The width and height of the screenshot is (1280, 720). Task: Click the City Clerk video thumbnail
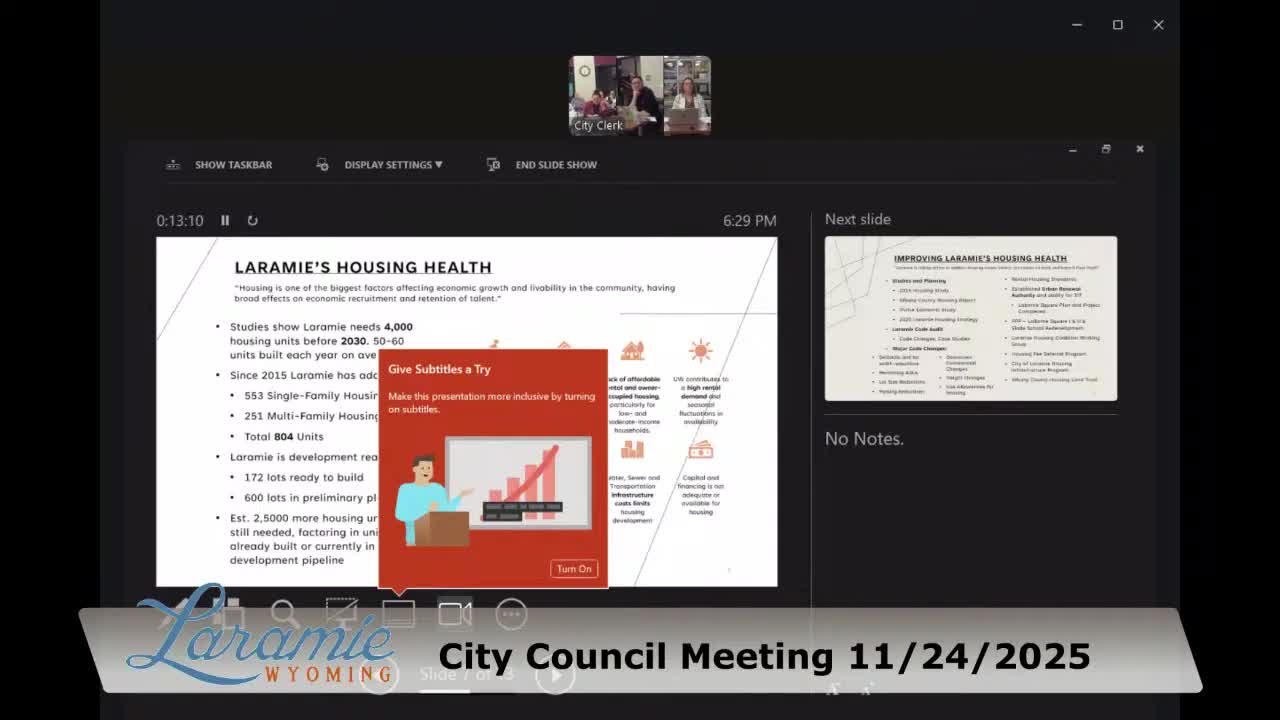(x=640, y=95)
